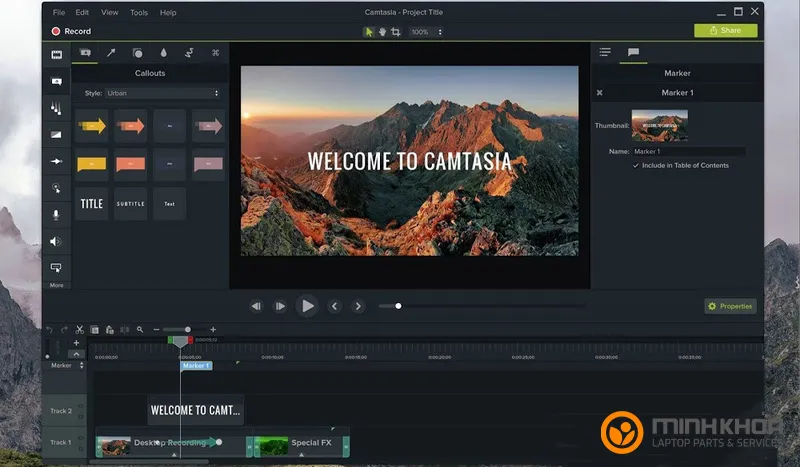Open the Tools menu
The image size is (800, 467).
[x=138, y=13]
